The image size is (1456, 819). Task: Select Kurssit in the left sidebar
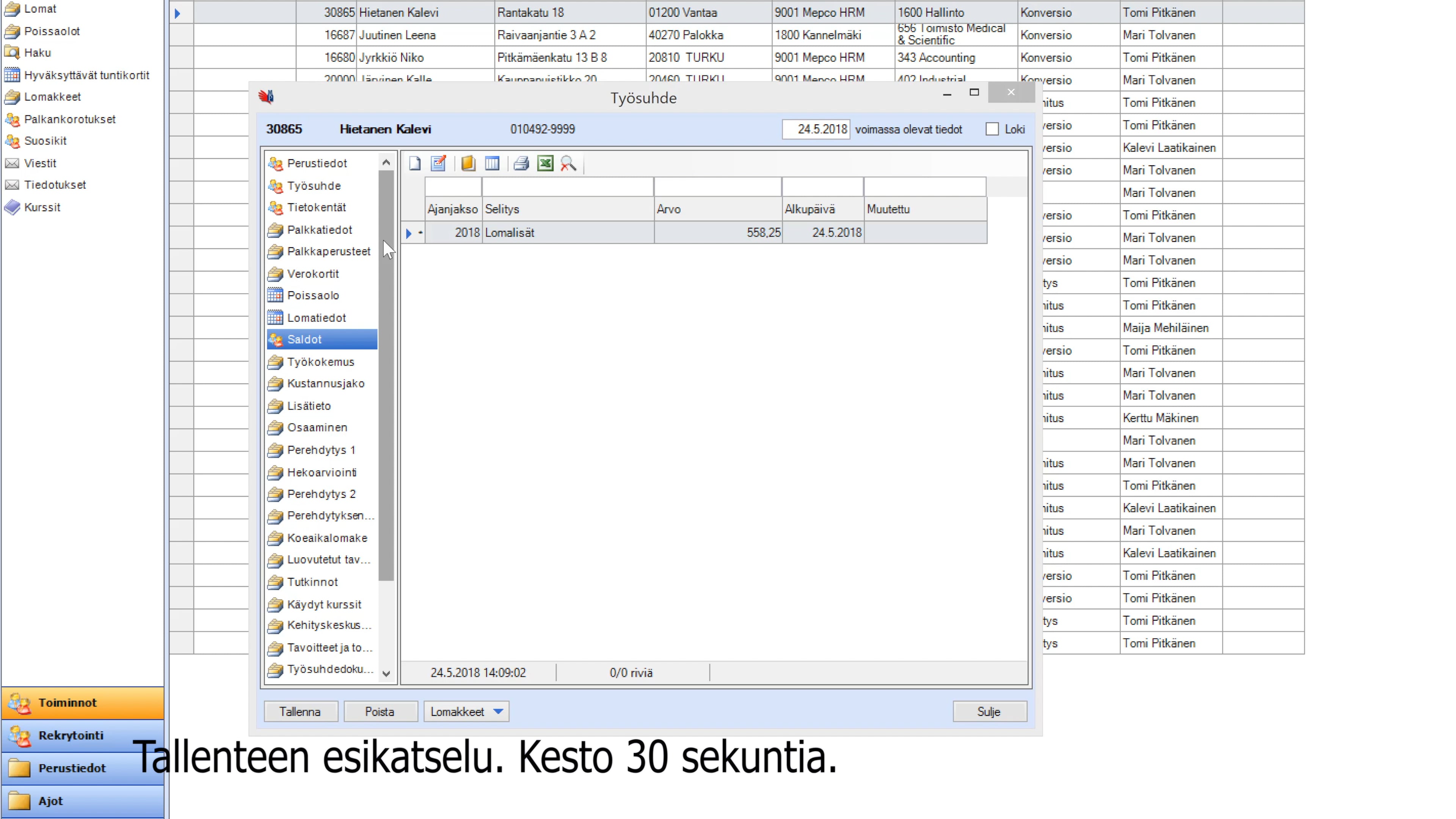[x=42, y=207]
